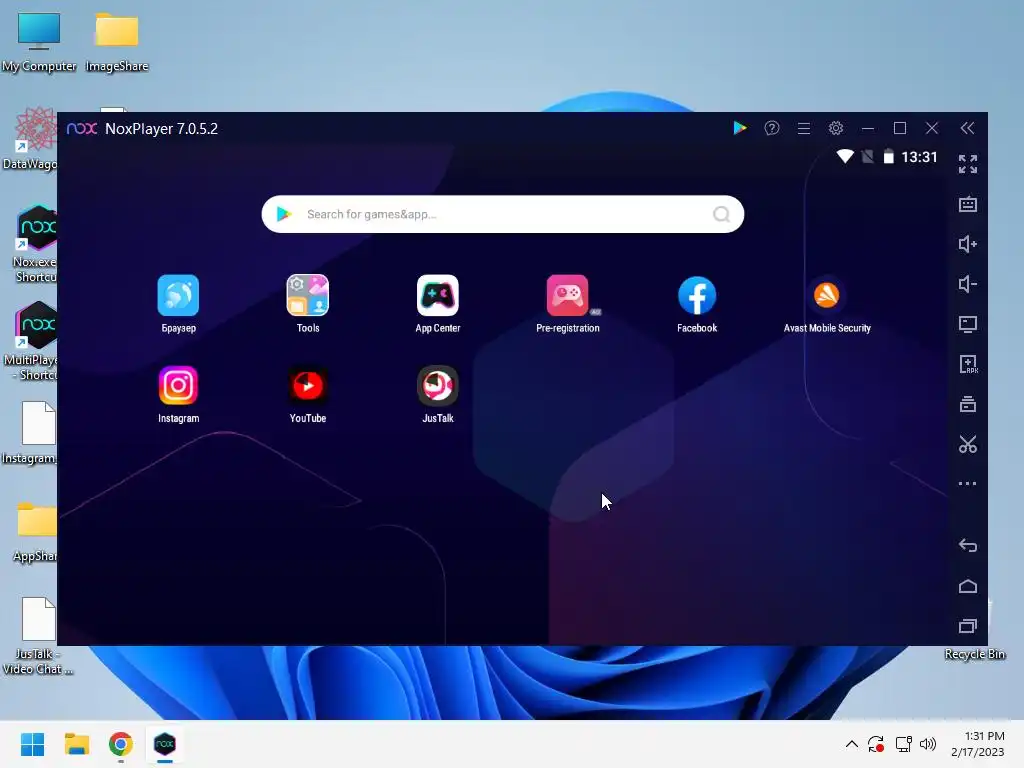The height and width of the screenshot is (768, 1024).
Task: Toggle fullscreen mode in the sidebar
Action: (968, 164)
